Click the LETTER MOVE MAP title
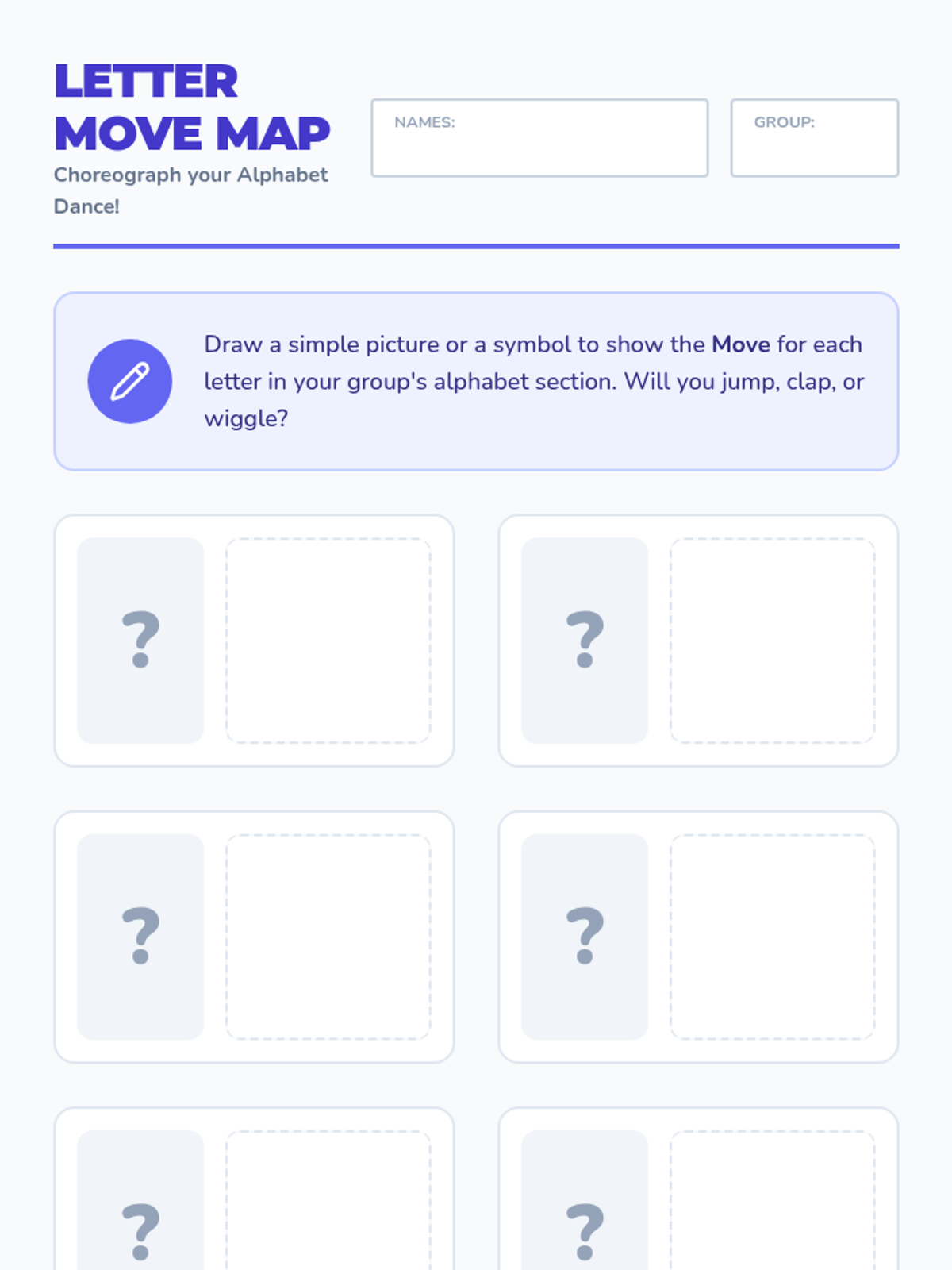The image size is (952, 1270). (192, 107)
